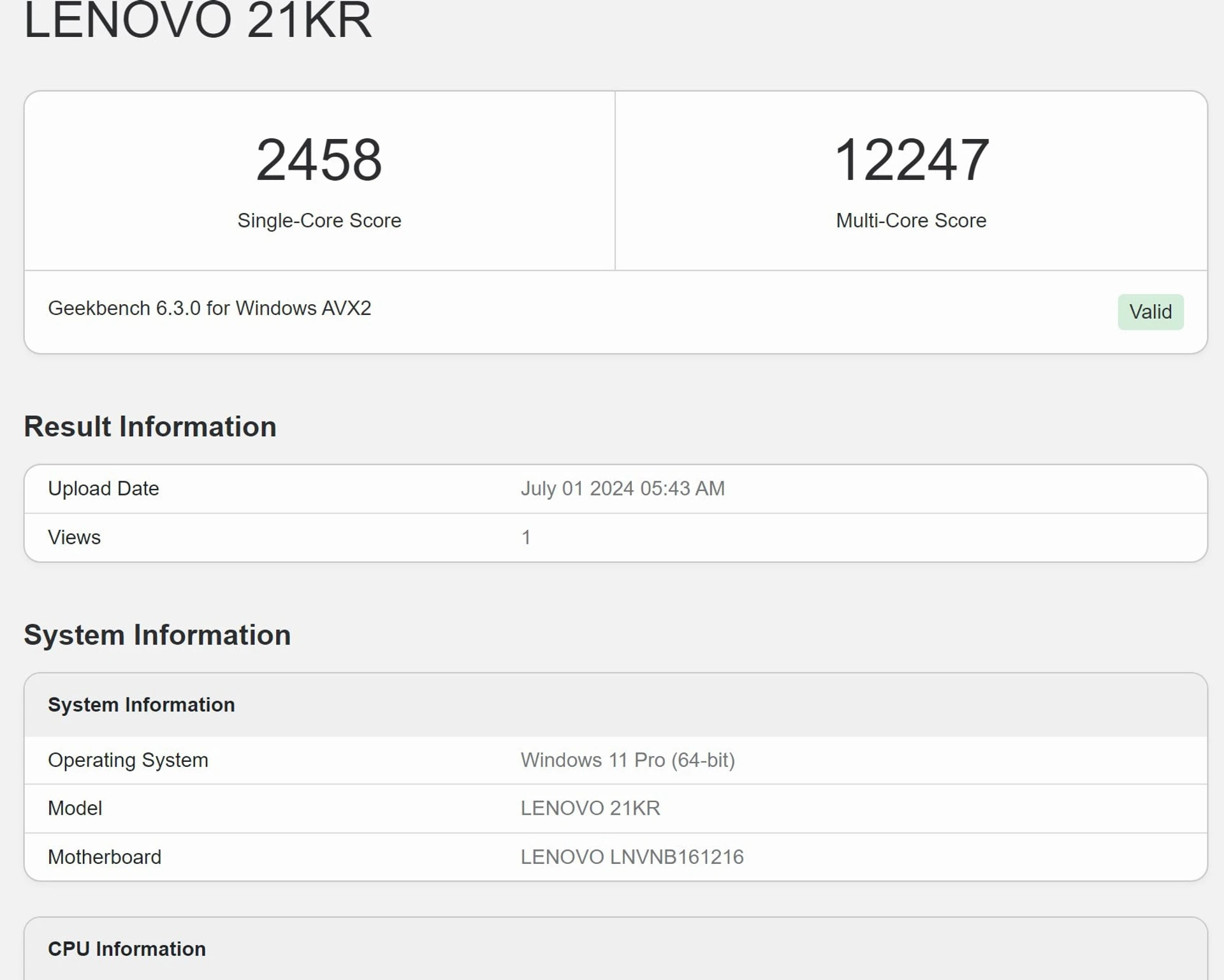Click the large System Information section heading
This screenshot has height=980, width=1224.
[157, 635]
